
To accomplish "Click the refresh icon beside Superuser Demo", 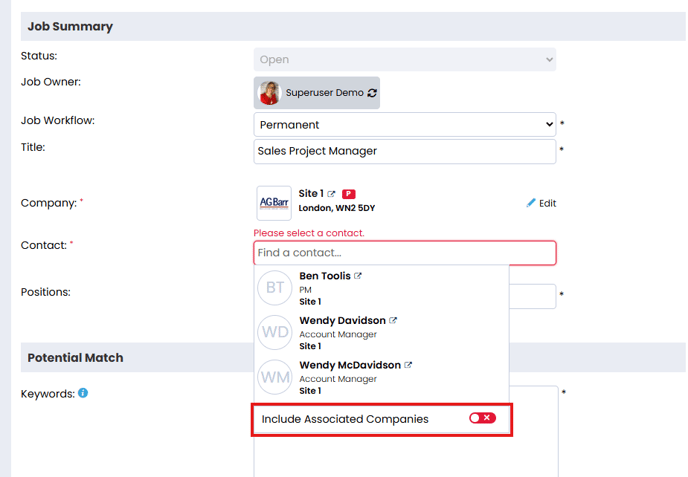I will point(373,93).
